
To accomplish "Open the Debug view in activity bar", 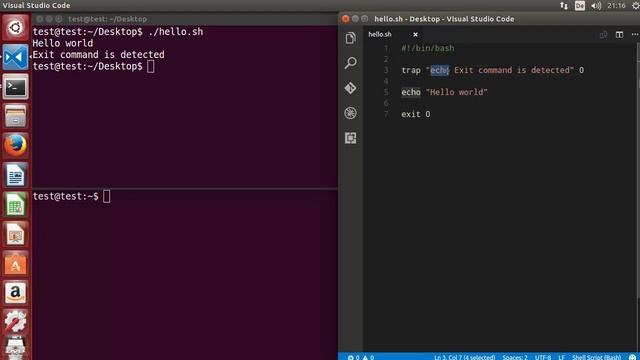I will [x=350, y=113].
